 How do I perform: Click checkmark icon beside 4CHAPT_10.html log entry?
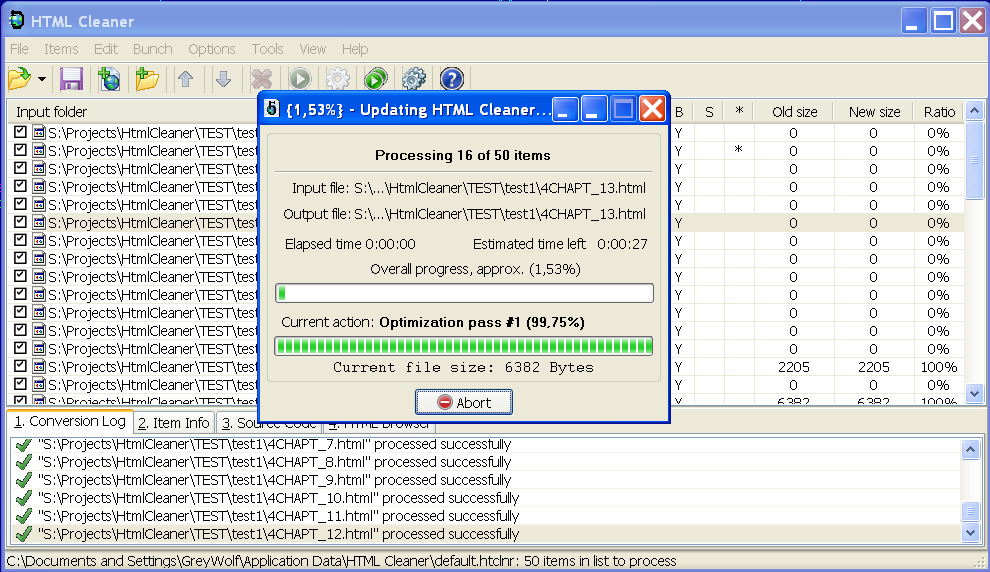[24, 498]
